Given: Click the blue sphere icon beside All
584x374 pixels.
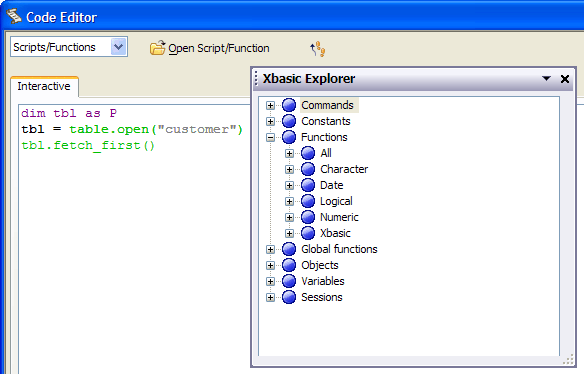Looking at the screenshot, I should (x=308, y=153).
